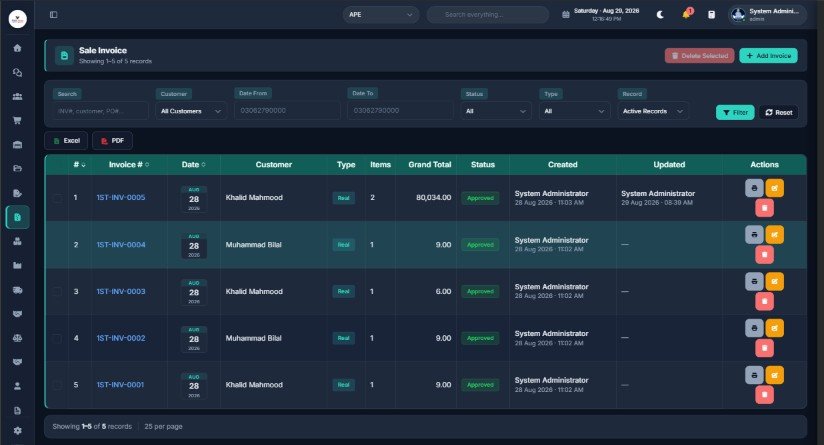Viewport: 824px width, 445px height.
Task: Delete invoice 1ST-INV-0005
Action: pos(764,208)
